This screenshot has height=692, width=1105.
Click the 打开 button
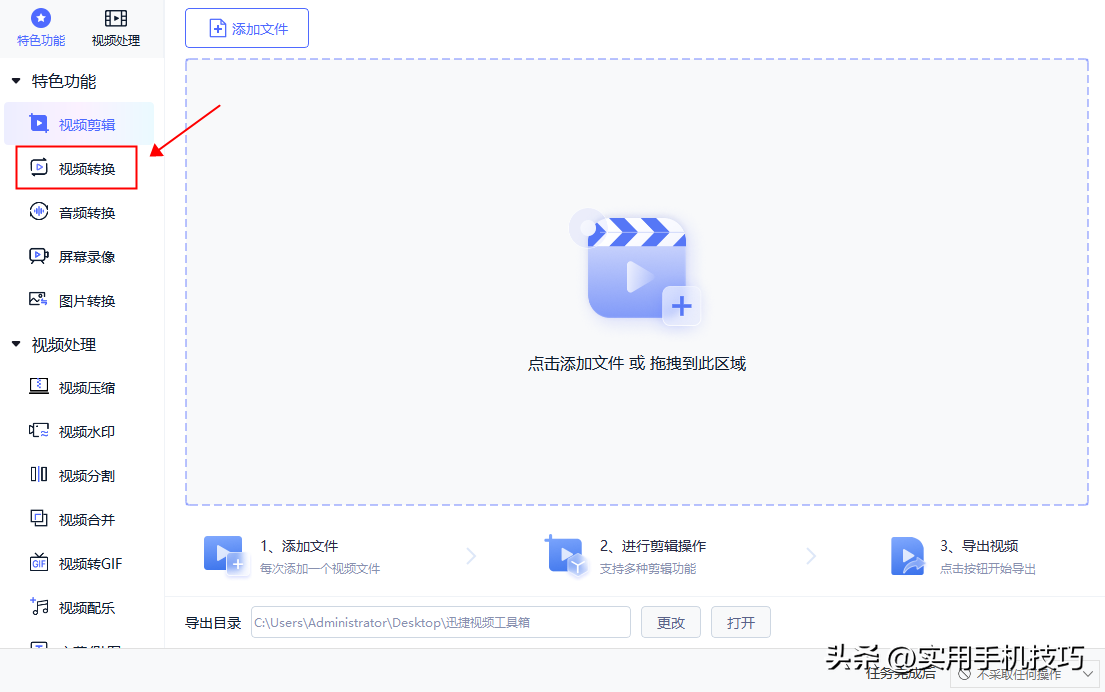(741, 622)
